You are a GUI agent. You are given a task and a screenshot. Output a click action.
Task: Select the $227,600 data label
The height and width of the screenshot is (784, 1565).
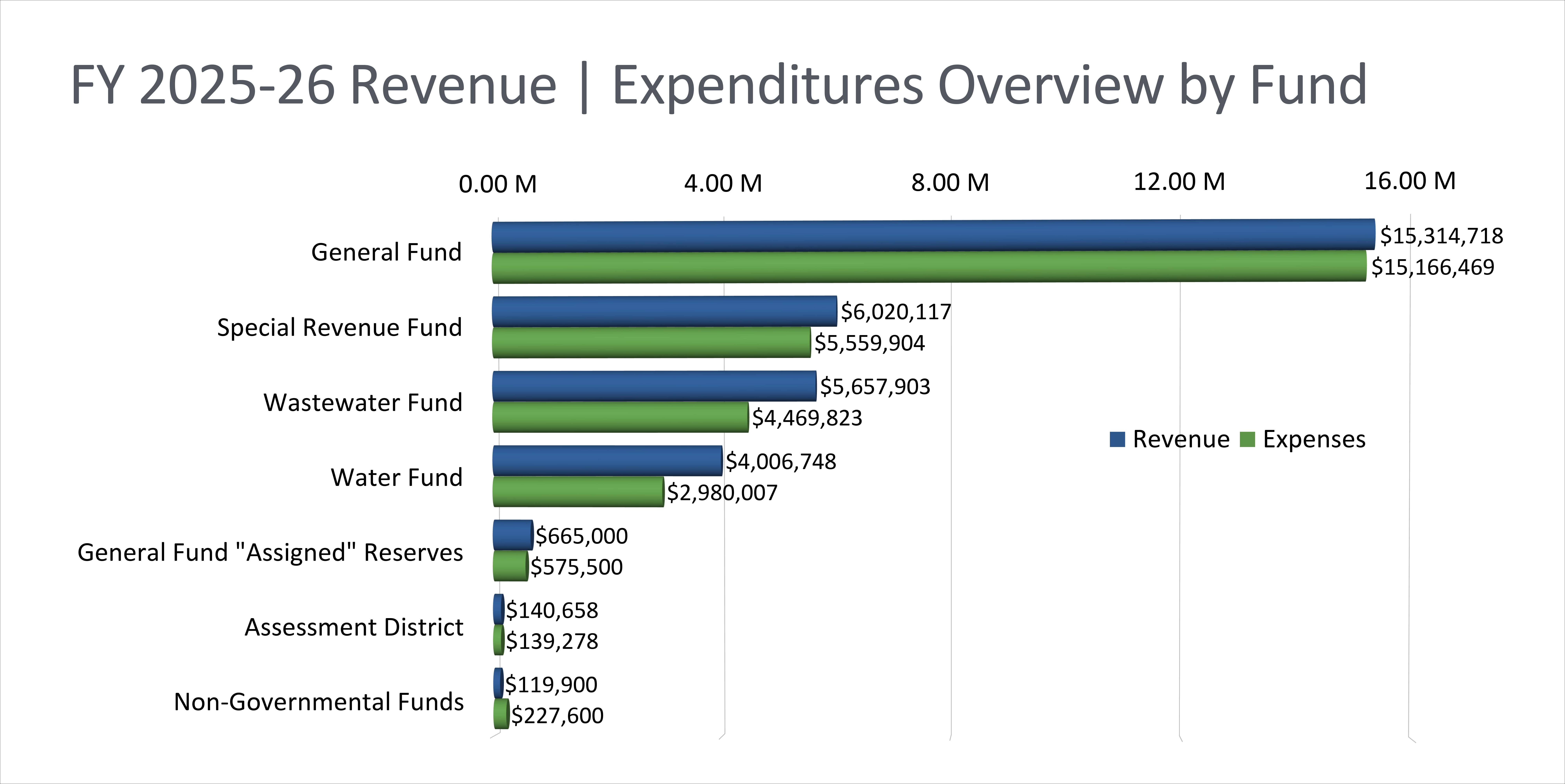[x=558, y=716]
